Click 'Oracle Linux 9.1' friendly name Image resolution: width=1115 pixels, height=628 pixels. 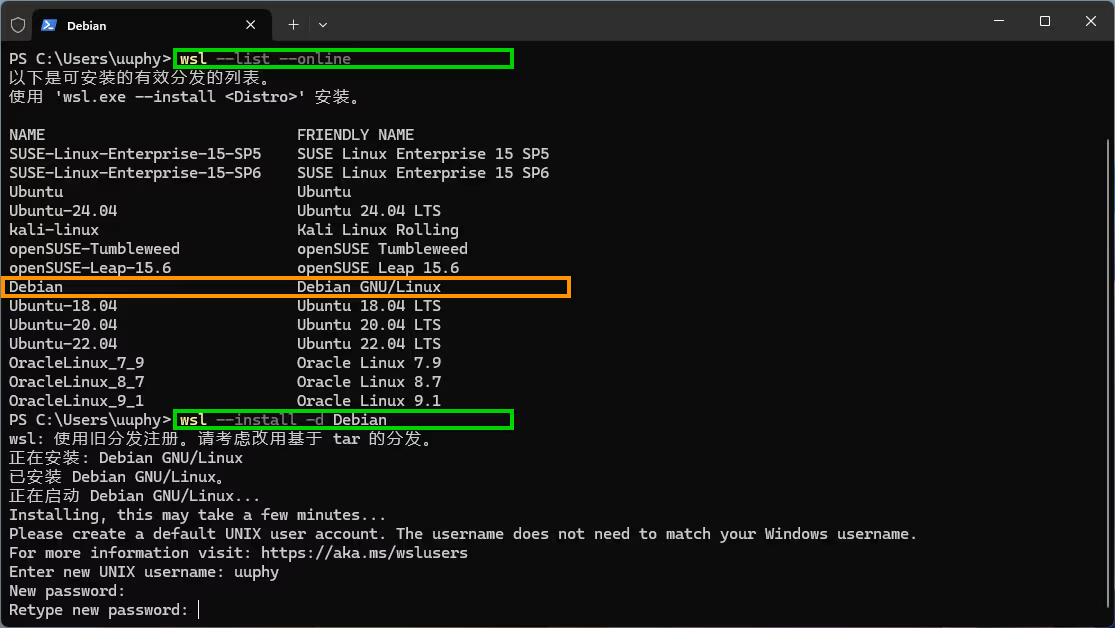(369, 400)
